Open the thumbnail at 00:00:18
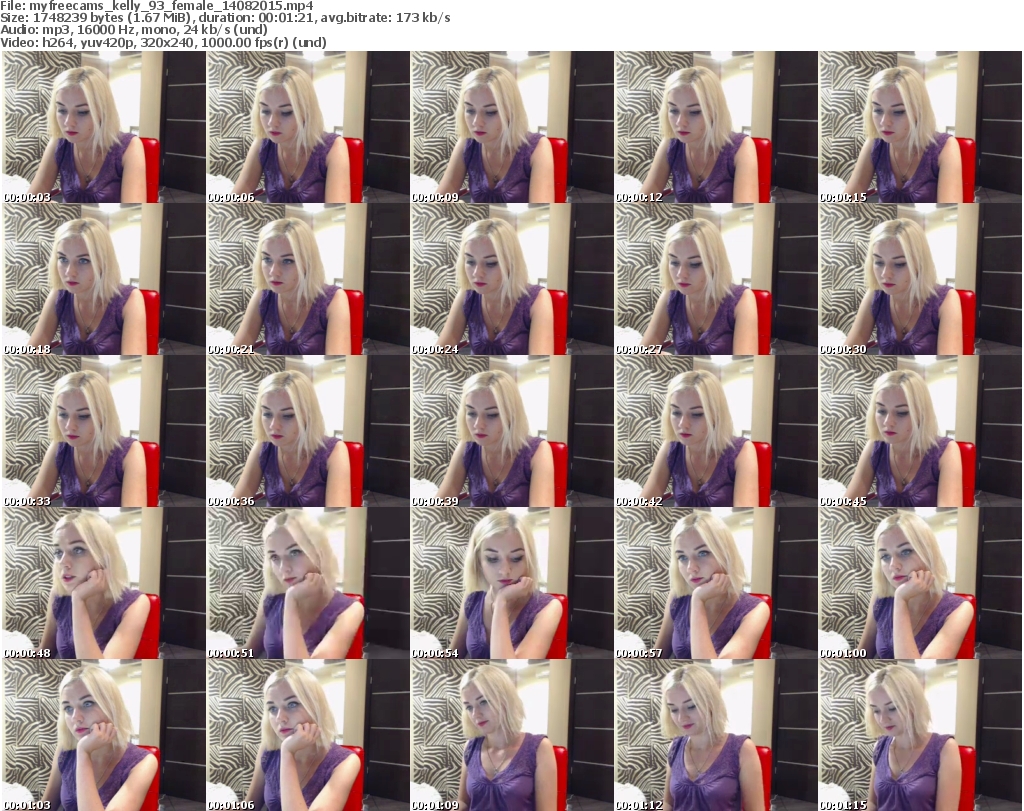Viewport: 1024px width, 811px height. point(104,279)
